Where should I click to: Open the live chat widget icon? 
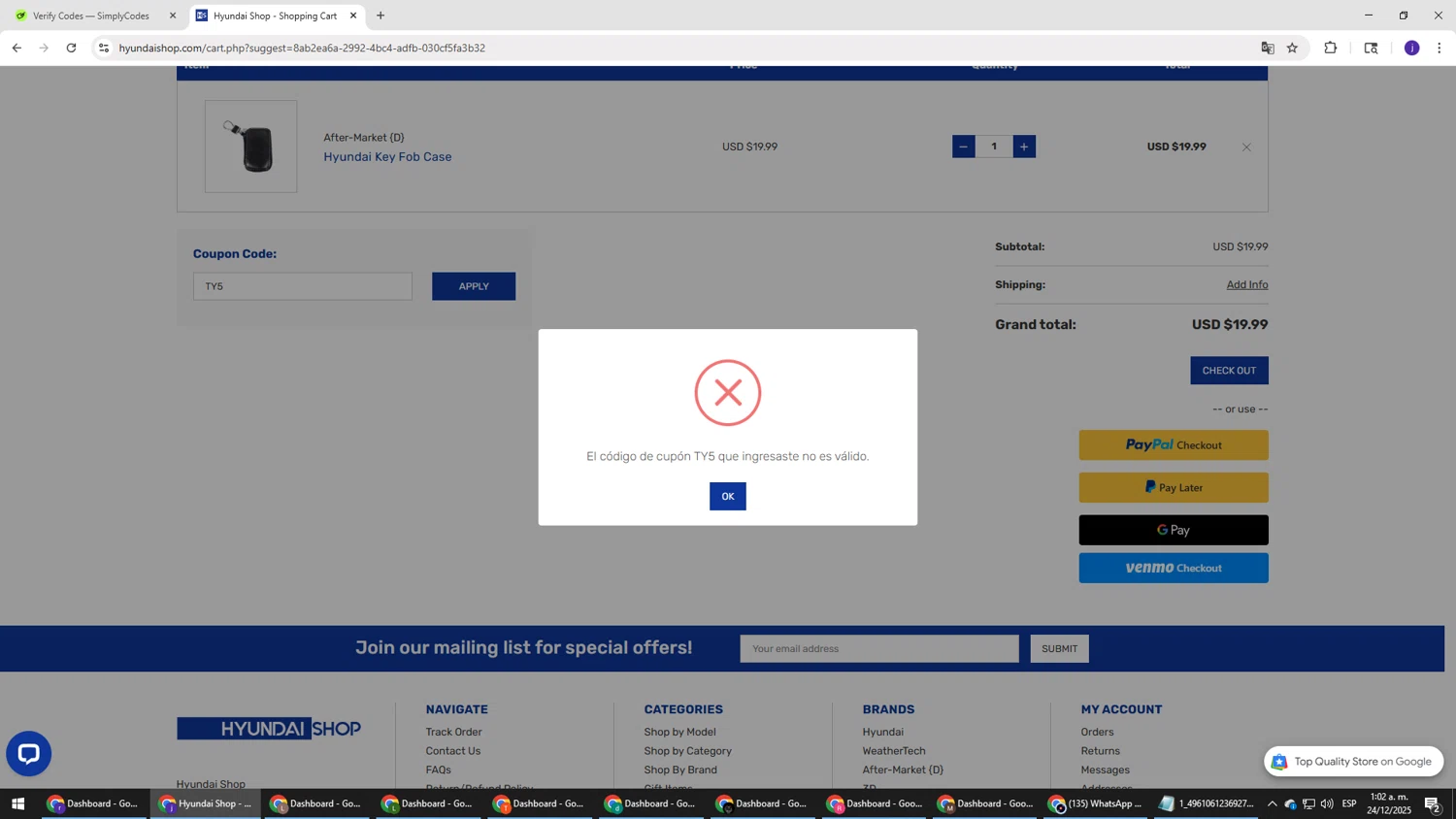[28, 753]
